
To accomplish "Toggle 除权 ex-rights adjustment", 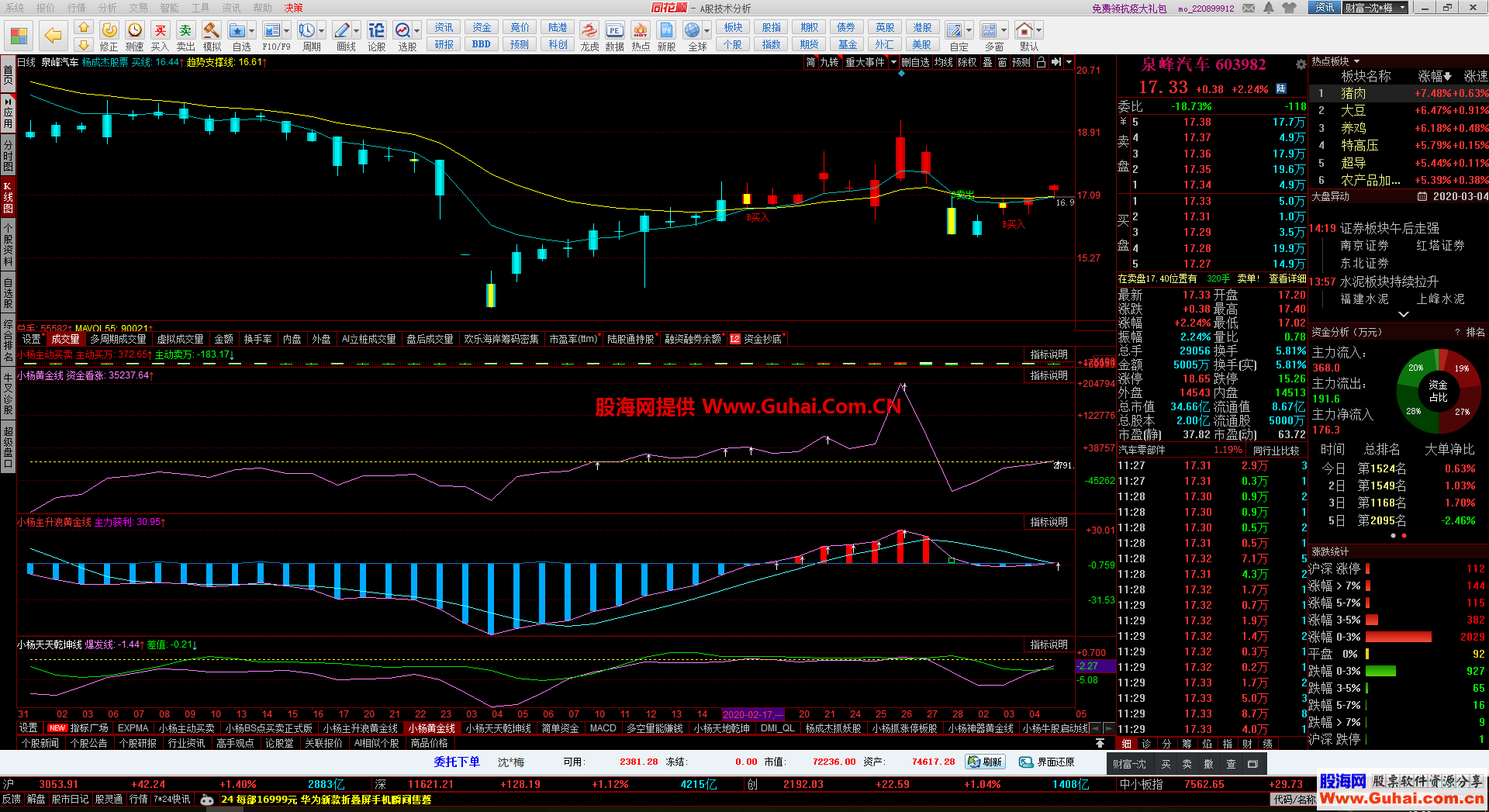I will [967, 62].
